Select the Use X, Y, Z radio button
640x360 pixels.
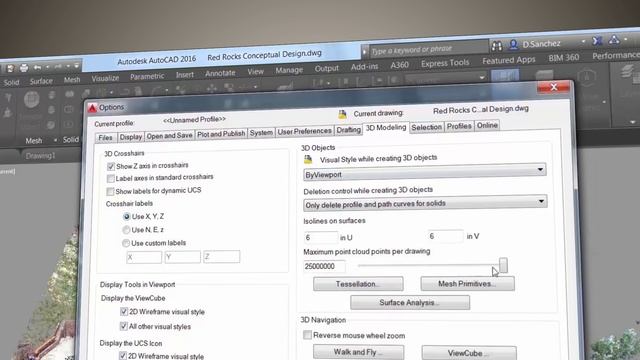(127, 217)
